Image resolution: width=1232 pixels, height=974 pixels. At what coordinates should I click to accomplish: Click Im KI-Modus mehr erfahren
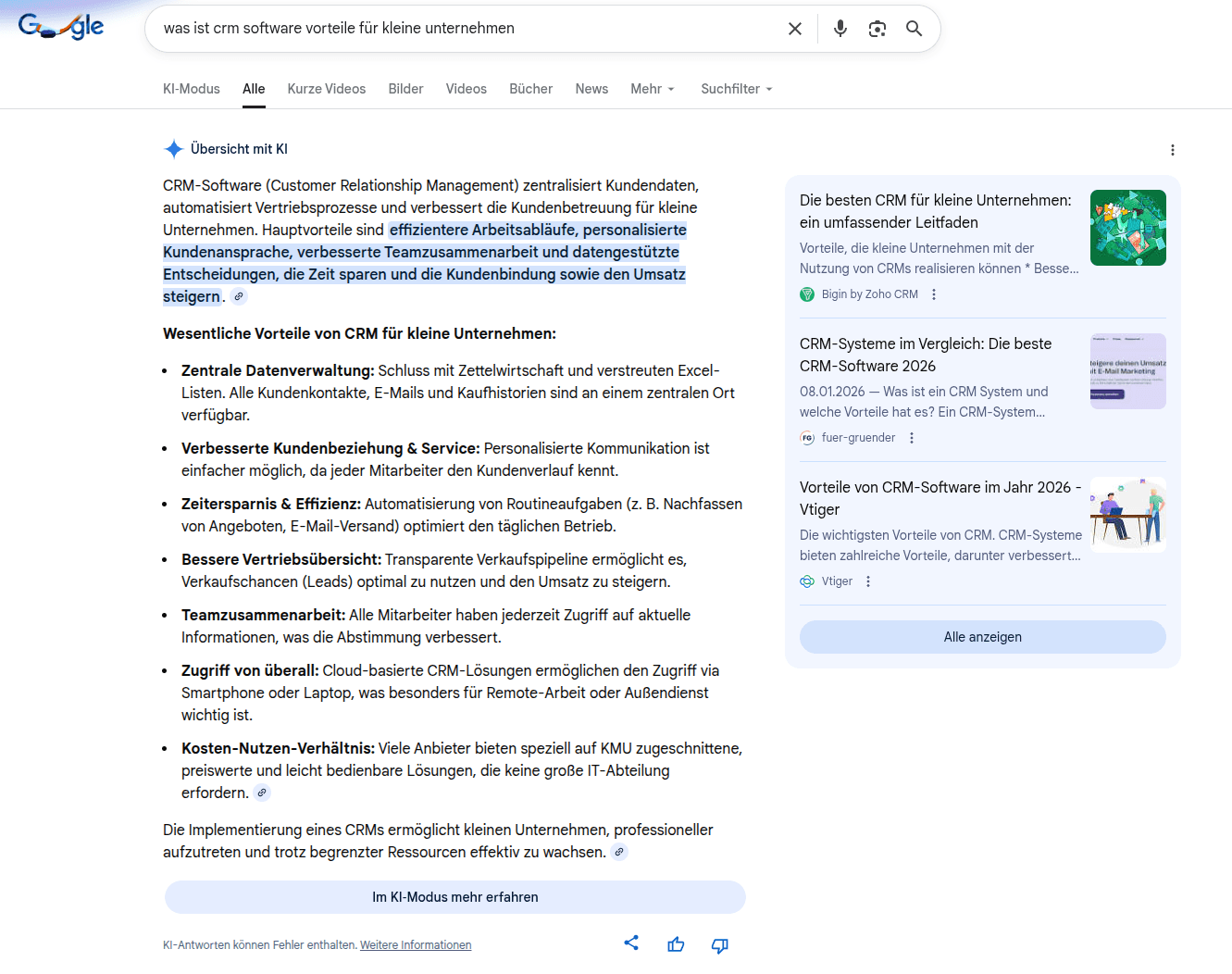pos(454,896)
